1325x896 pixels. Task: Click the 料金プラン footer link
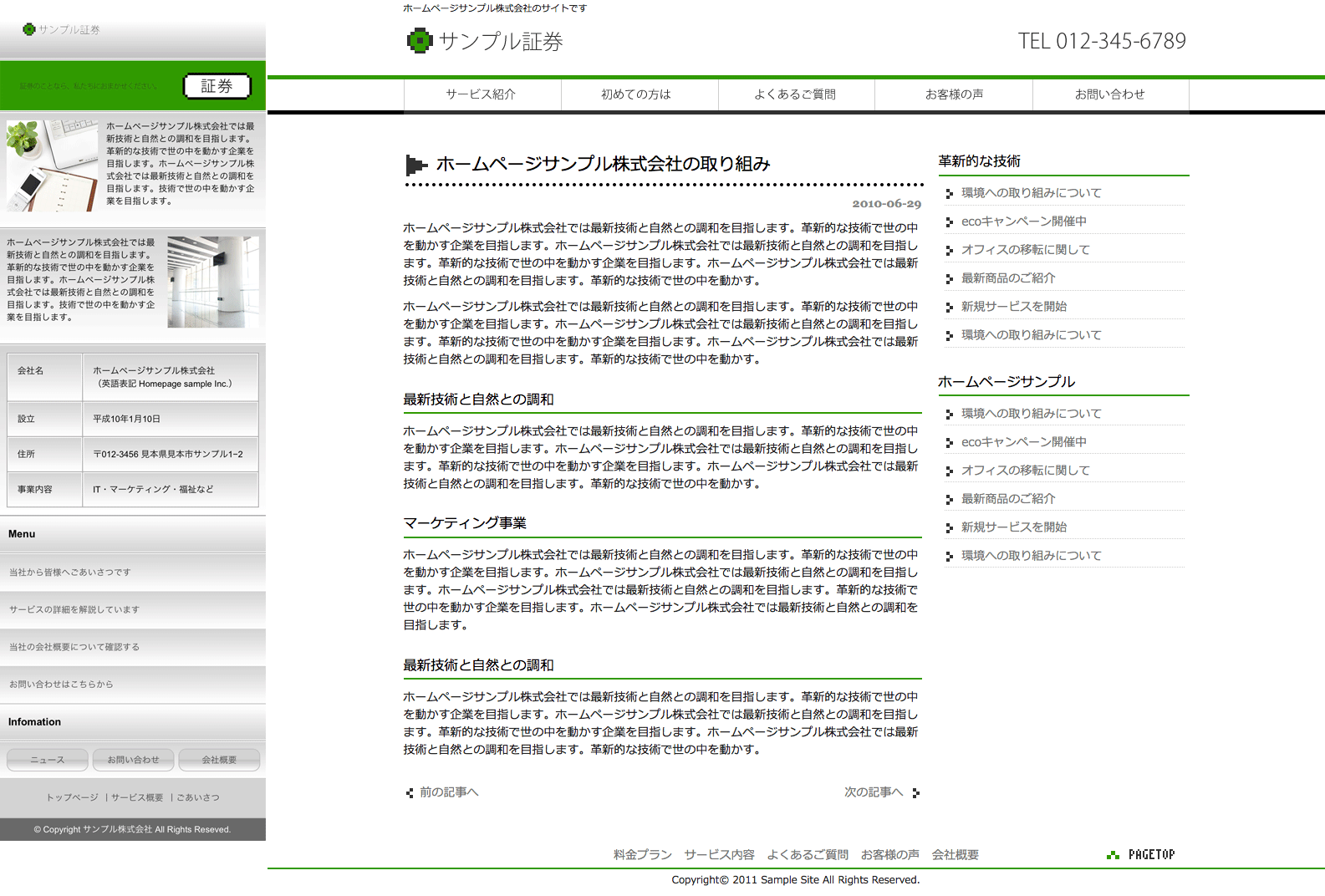click(x=642, y=855)
